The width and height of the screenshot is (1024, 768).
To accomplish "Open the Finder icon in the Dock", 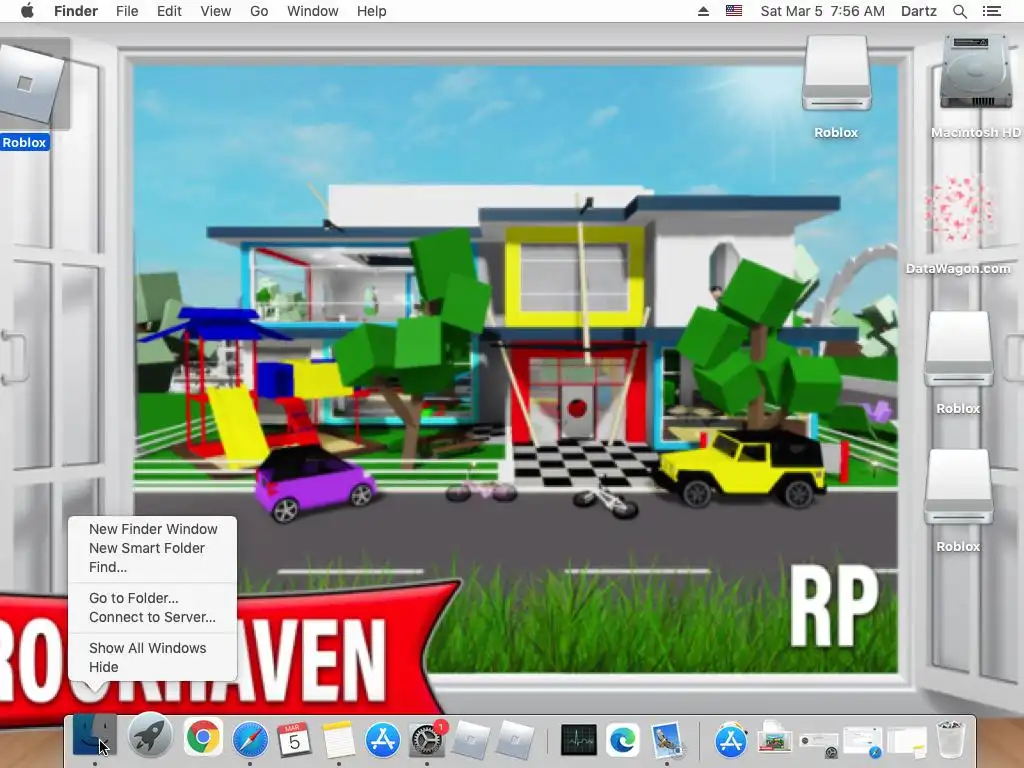I will click(x=95, y=737).
